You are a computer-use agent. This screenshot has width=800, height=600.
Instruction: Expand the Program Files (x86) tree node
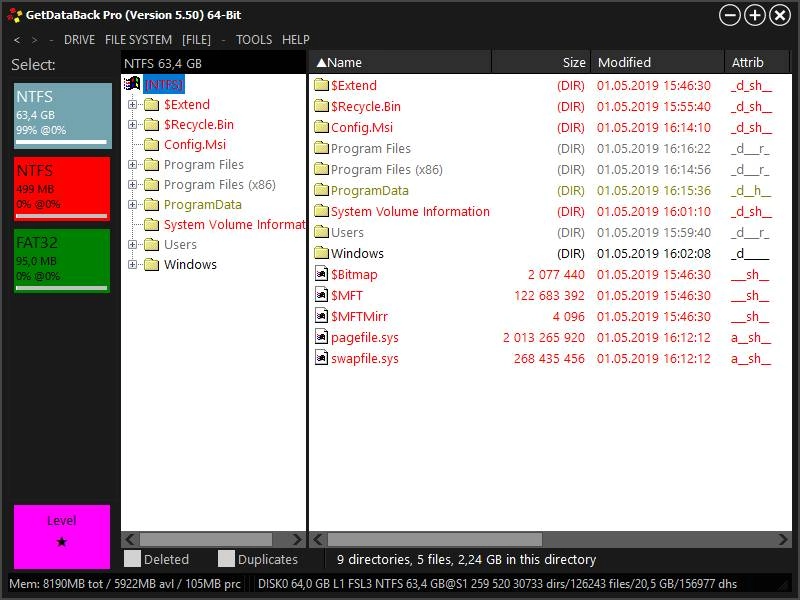tap(132, 184)
